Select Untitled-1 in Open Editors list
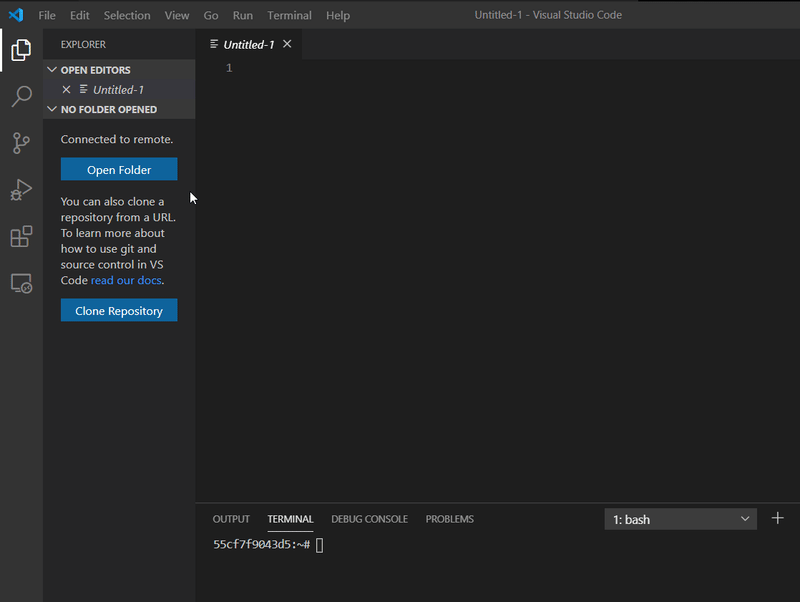Viewport: 800px width, 602px height. click(118, 90)
